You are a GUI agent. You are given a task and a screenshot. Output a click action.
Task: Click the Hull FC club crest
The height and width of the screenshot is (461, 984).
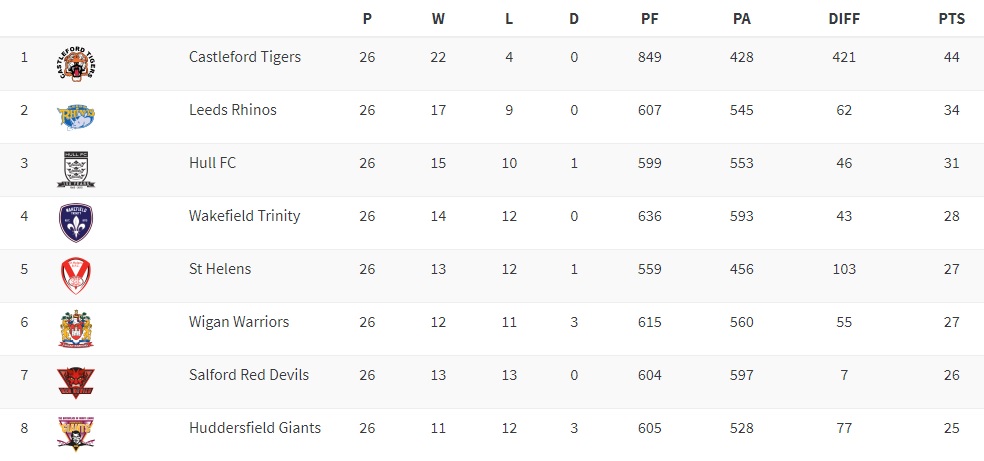coord(77,170)
